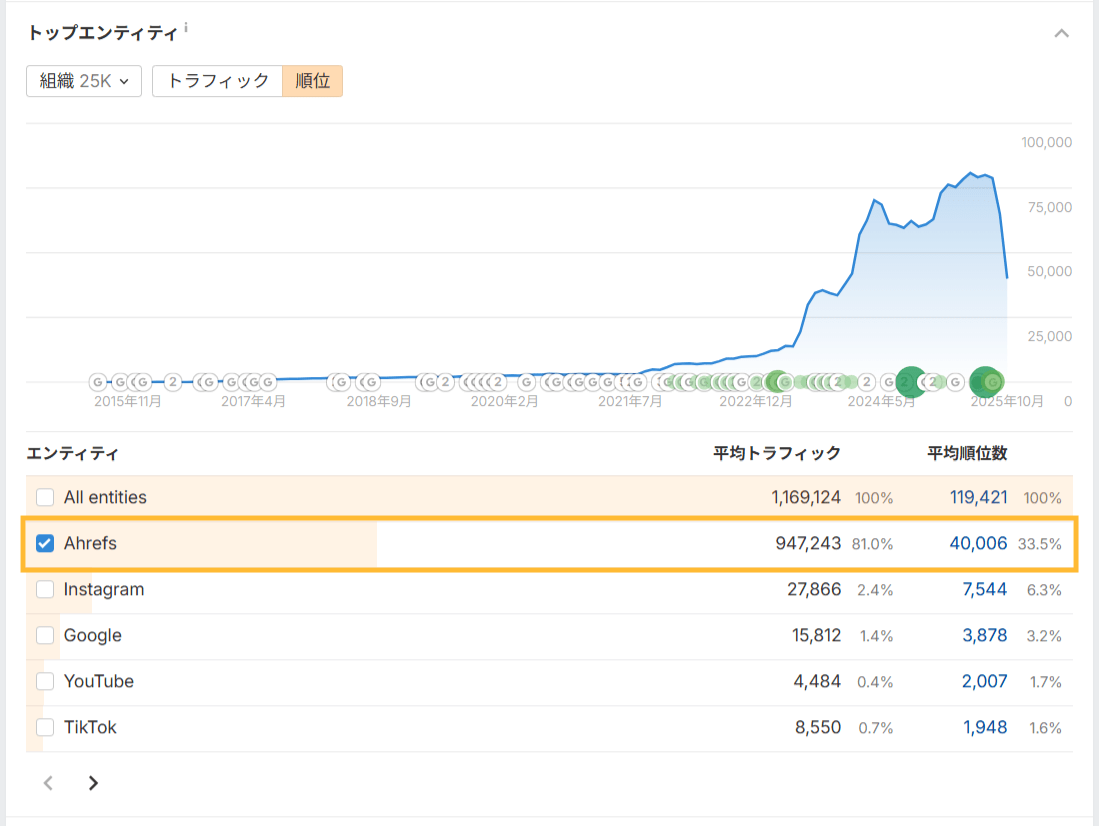Open the 組織 25K dropdown
1099x826 pixels.
point(84,81)
